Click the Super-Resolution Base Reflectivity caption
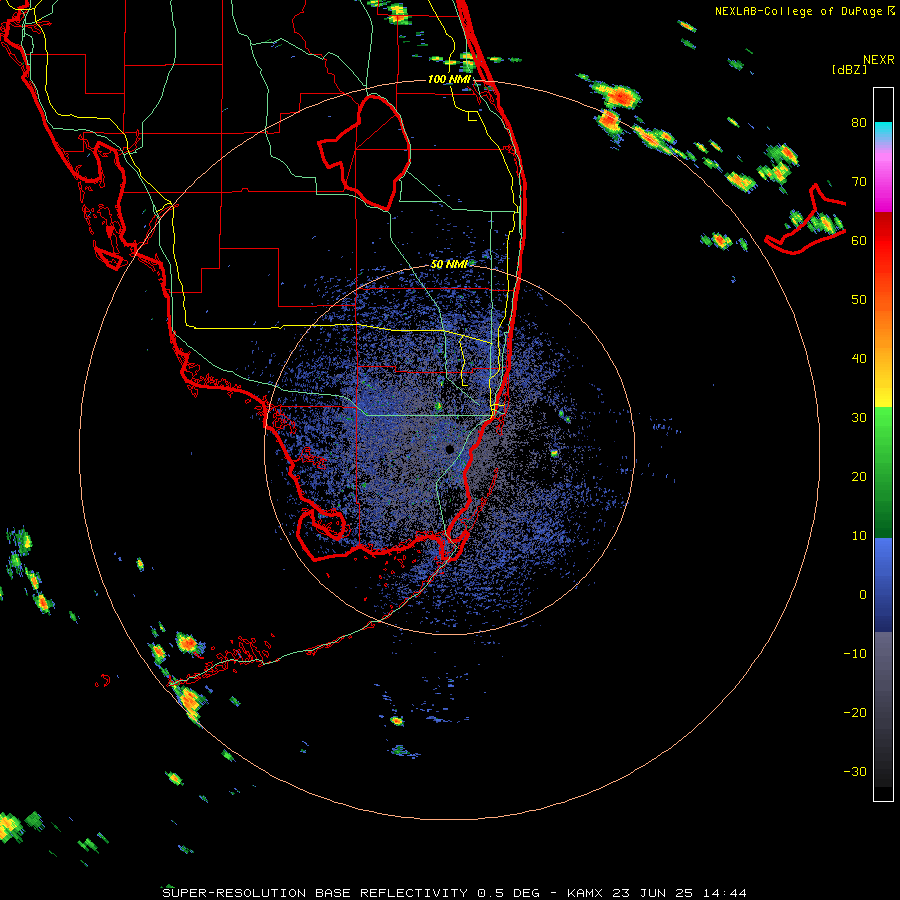900x900 pixels. [454, 893]
